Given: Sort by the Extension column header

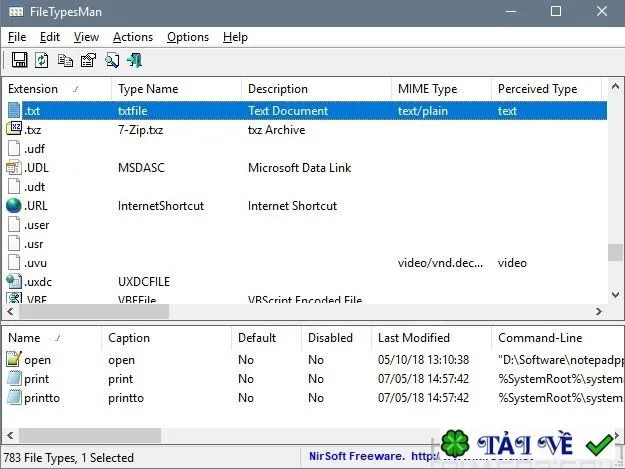Looking at the screenshot, I should 57,89.
